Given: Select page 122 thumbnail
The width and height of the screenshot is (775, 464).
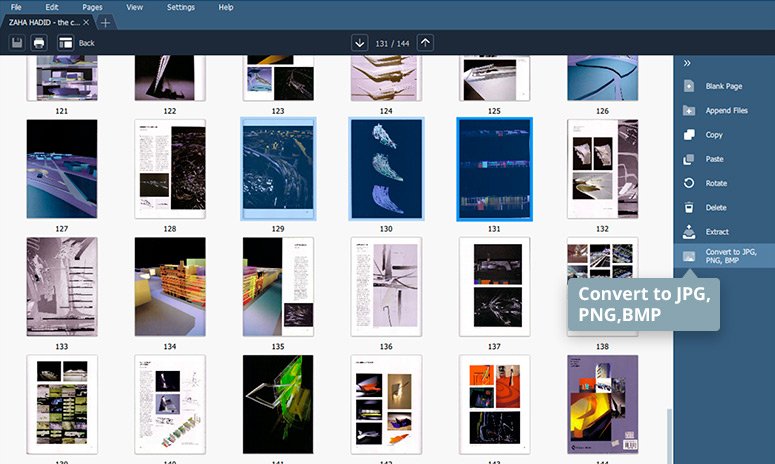Looking at the screenshot, I should tap(170, 78).
